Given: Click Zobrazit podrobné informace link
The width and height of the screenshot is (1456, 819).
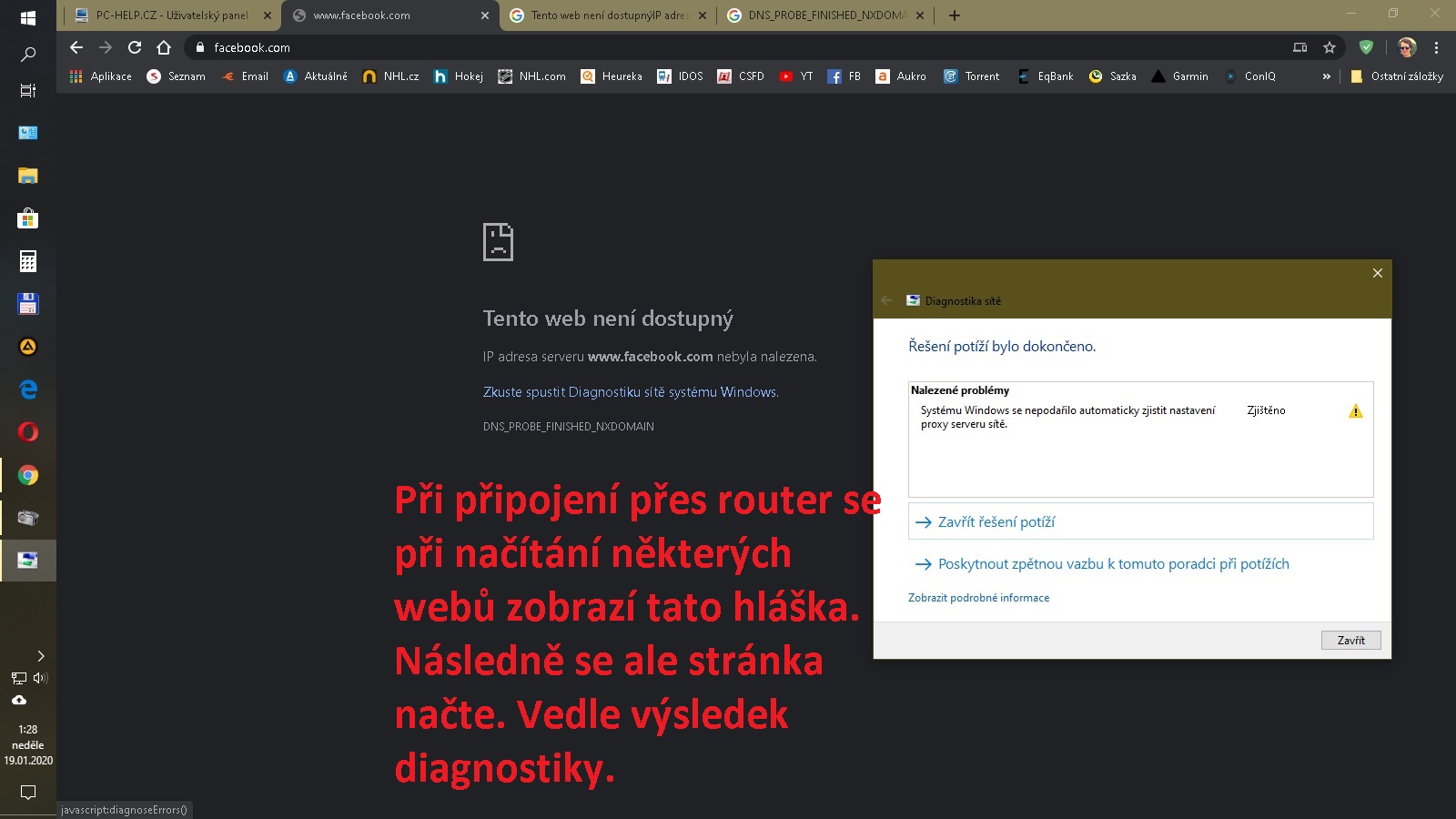Looking at the screenshot, I should click(978, 598).
